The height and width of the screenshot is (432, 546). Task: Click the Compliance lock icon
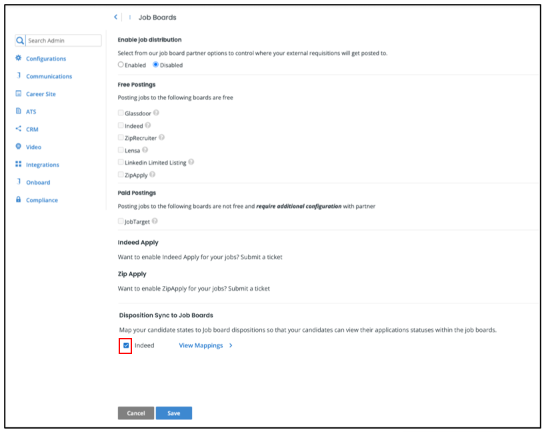point(18,199)
